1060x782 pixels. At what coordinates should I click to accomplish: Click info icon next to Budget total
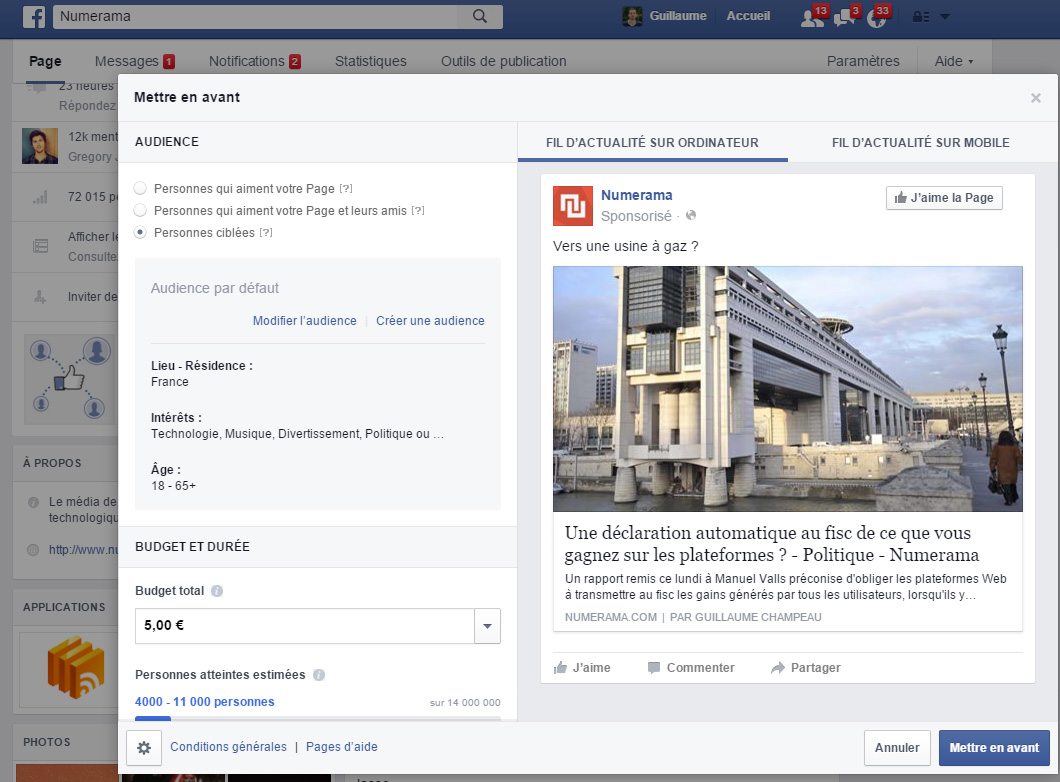pyautogui.click(x=217, y=591)
